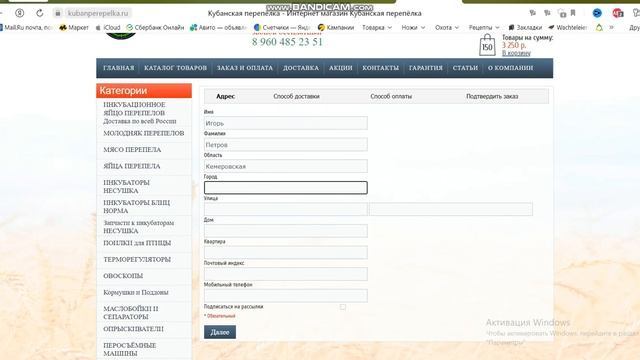The height and width of the screenshot is (360, 640).
Task: Open the О компании menu item
Action: click(x=511, y=68)
